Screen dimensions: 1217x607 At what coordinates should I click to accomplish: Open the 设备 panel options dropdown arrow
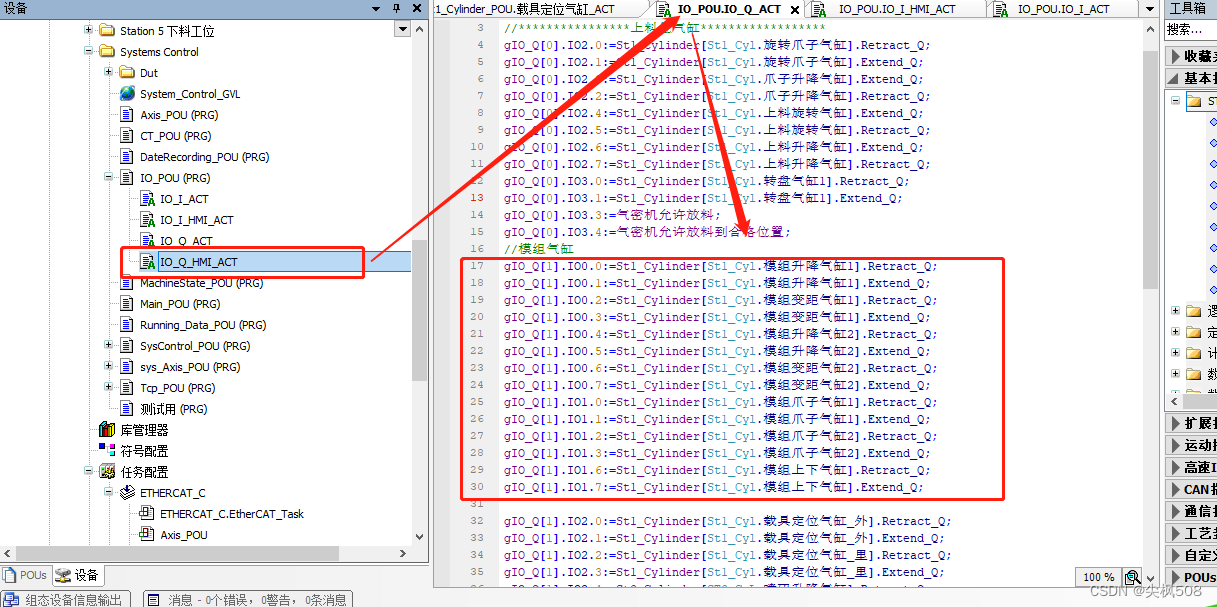tap(377, 8)
